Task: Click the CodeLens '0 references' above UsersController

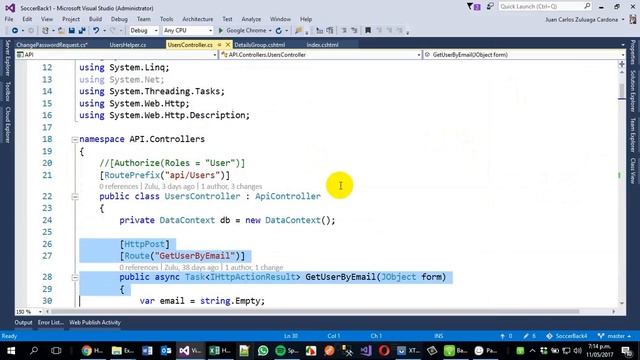Action: coord(118,187)
